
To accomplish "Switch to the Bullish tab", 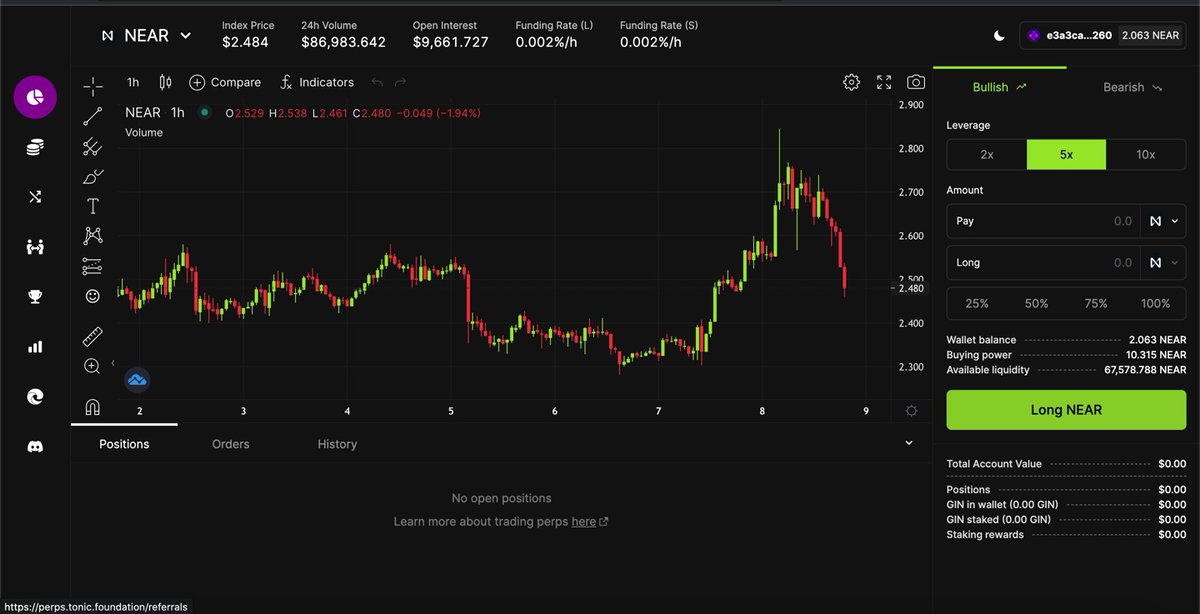I will coord(1000,87).
